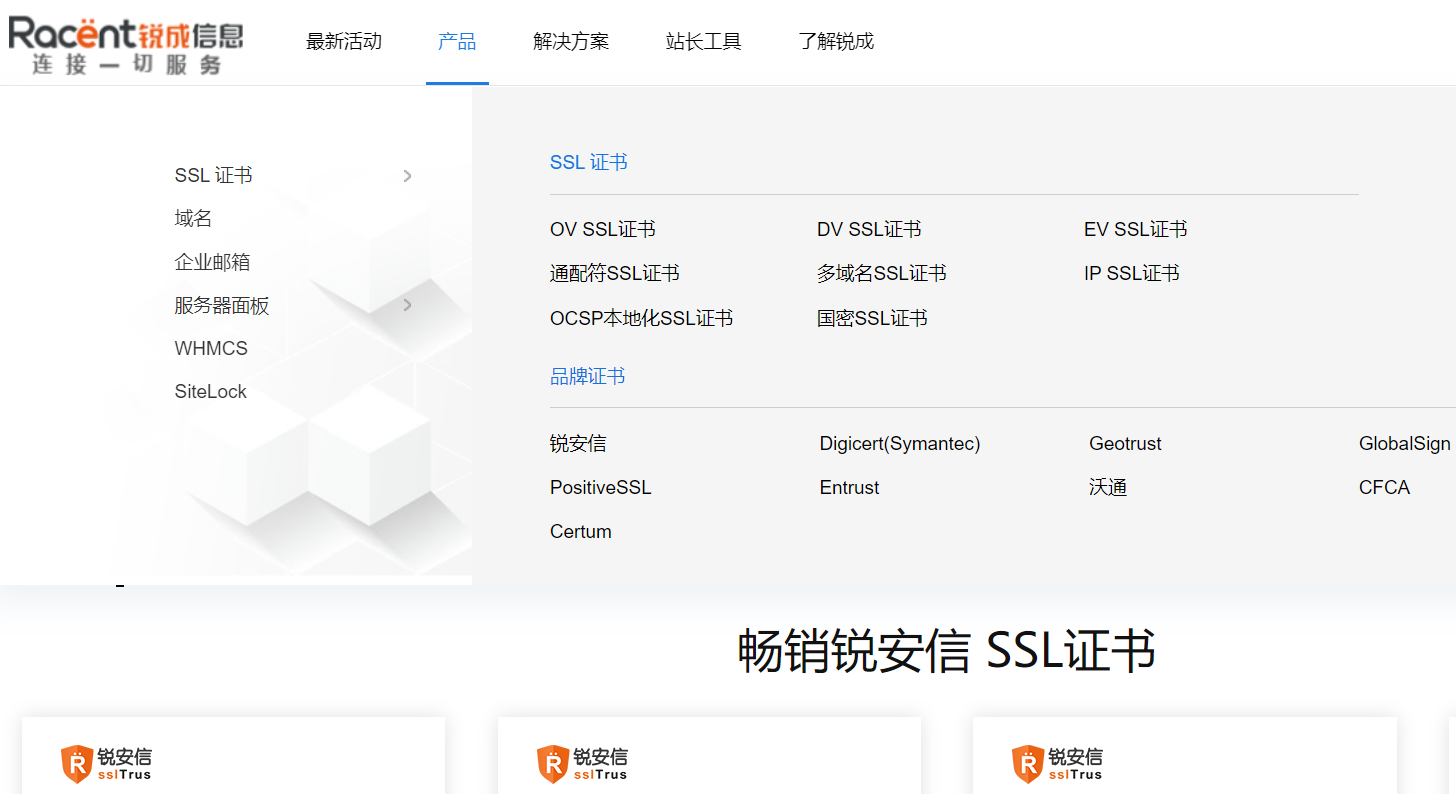This screenshot has height=794, width=1456.
Task: Open the 沃通 brand link
Action: point(1108,487)
